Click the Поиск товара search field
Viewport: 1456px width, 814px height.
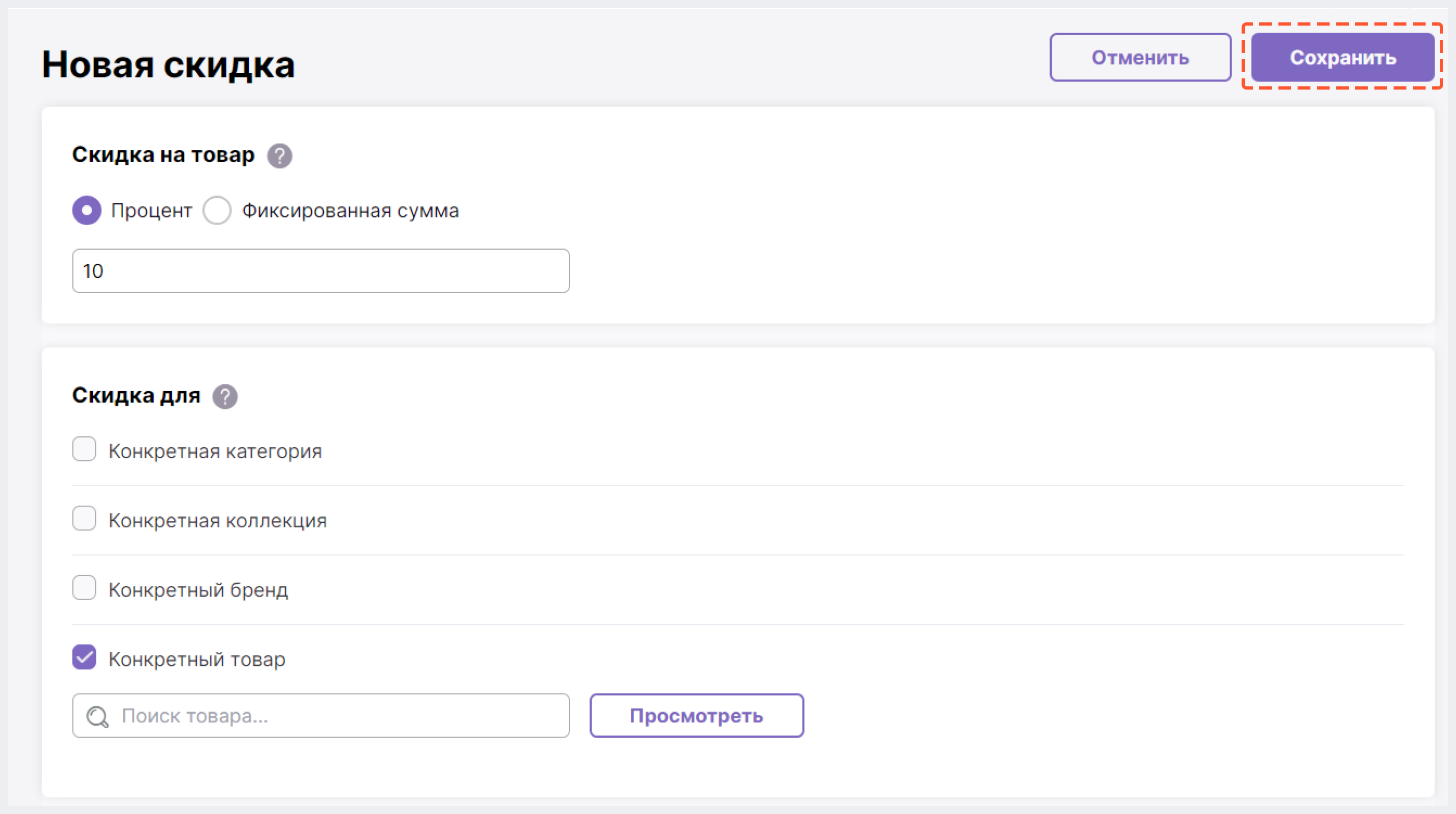[x=321, y=715]
